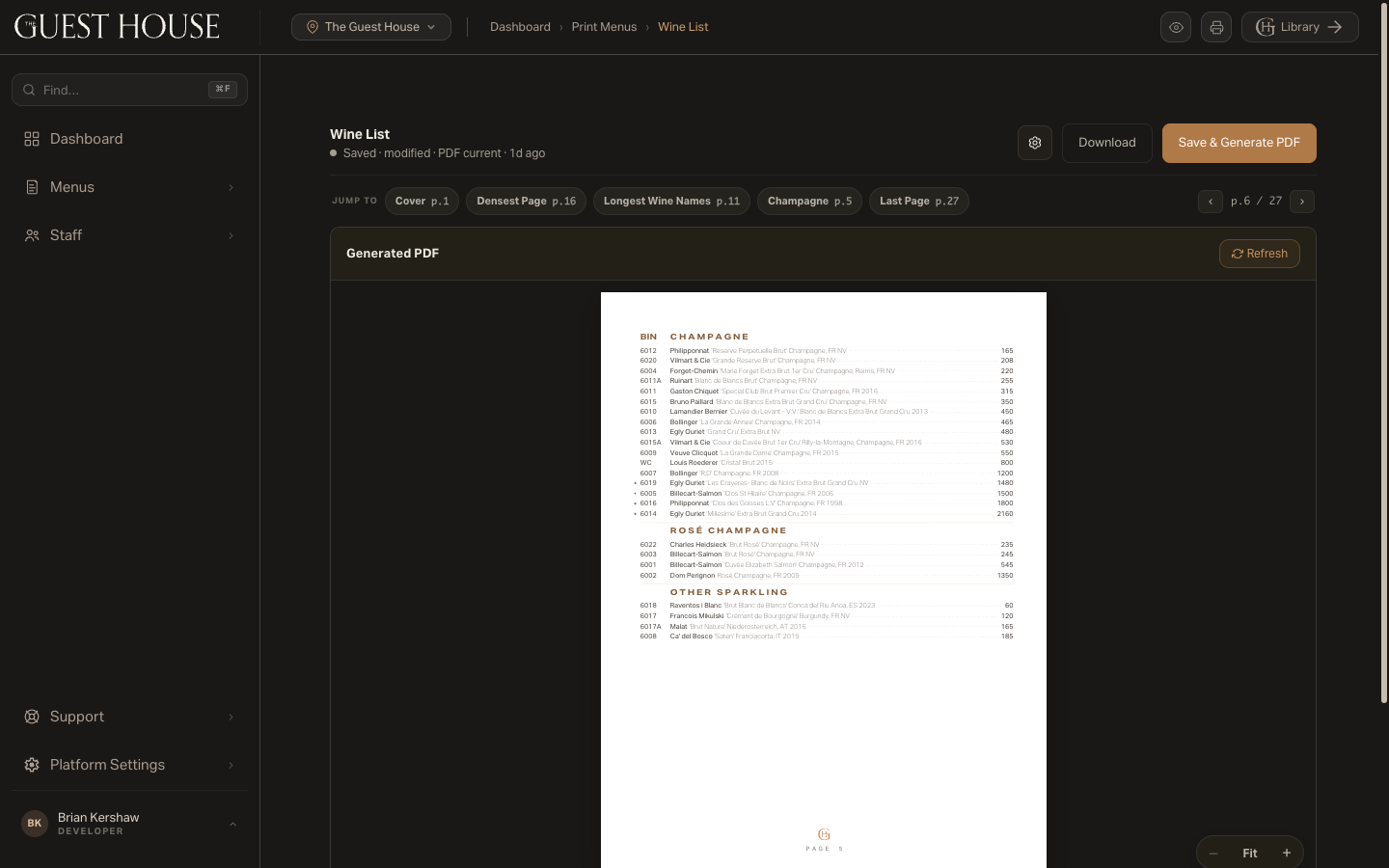
Task: Click Save & Generate PDF
Action: 1239,143
